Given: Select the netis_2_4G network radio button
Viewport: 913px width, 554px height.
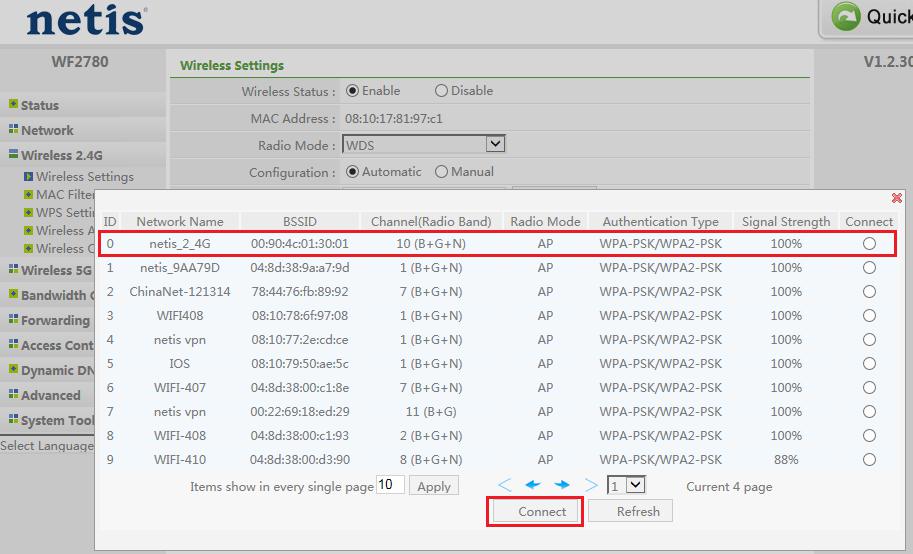Looking at the screenshot, I should click(869, 244).
